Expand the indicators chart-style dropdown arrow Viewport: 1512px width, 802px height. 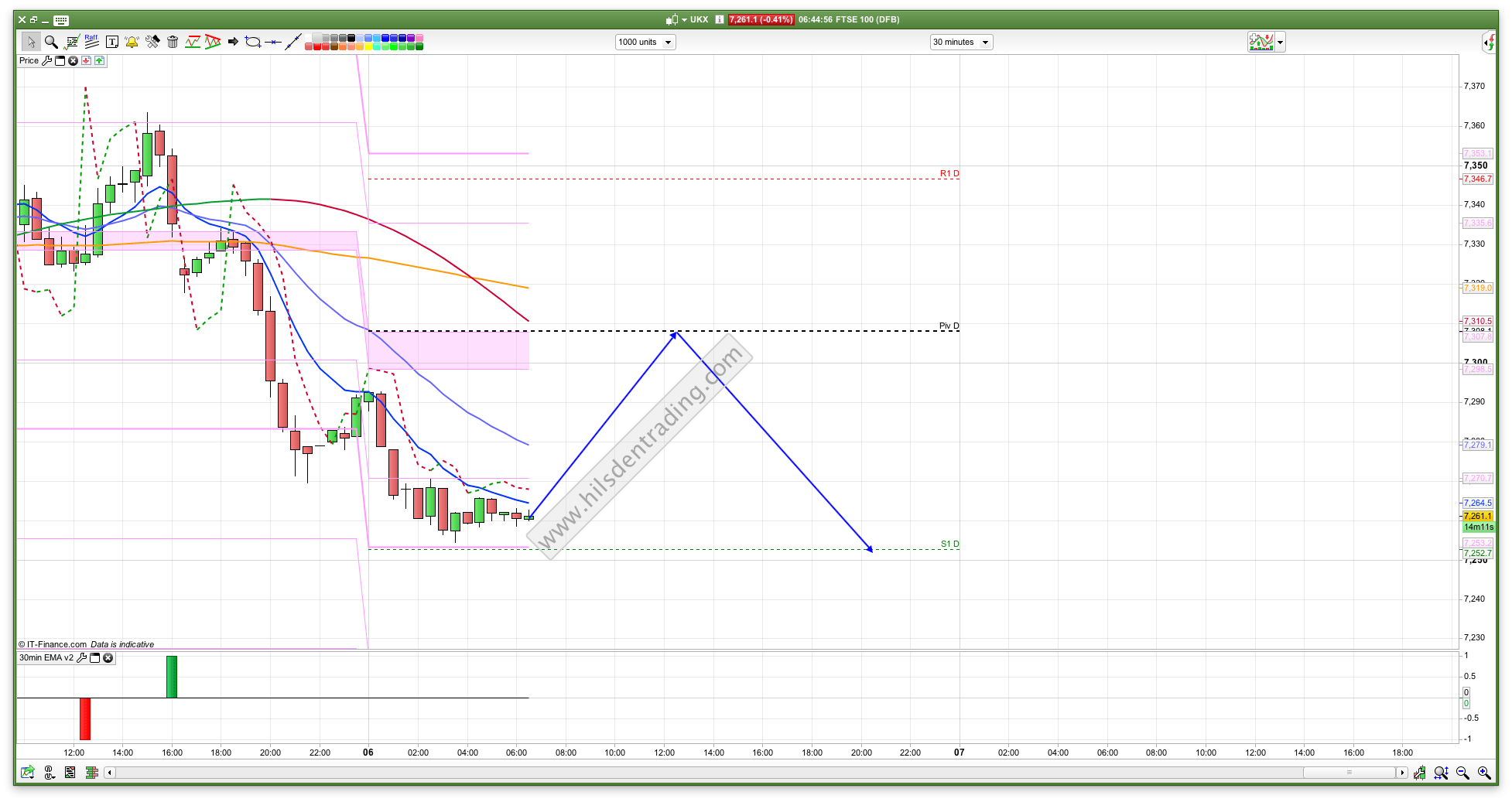click(1281, 43)
